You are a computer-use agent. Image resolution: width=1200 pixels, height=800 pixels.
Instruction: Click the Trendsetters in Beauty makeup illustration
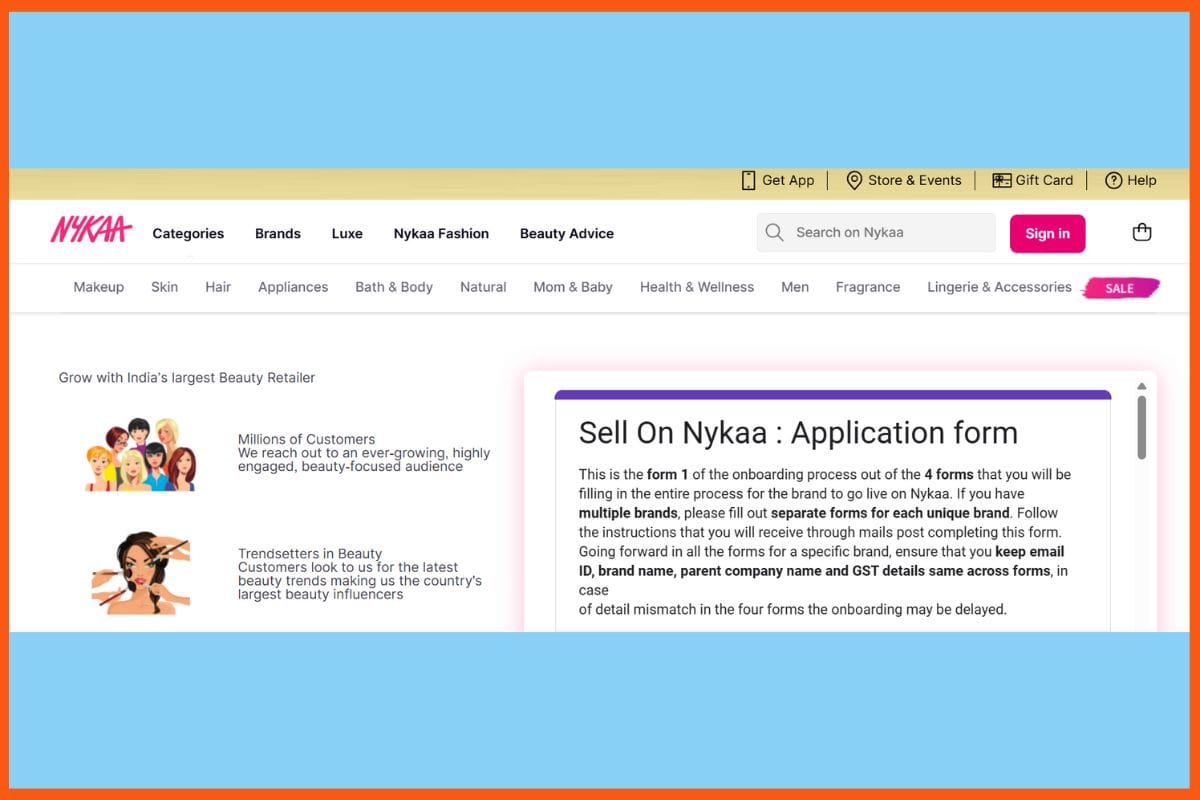139,573
